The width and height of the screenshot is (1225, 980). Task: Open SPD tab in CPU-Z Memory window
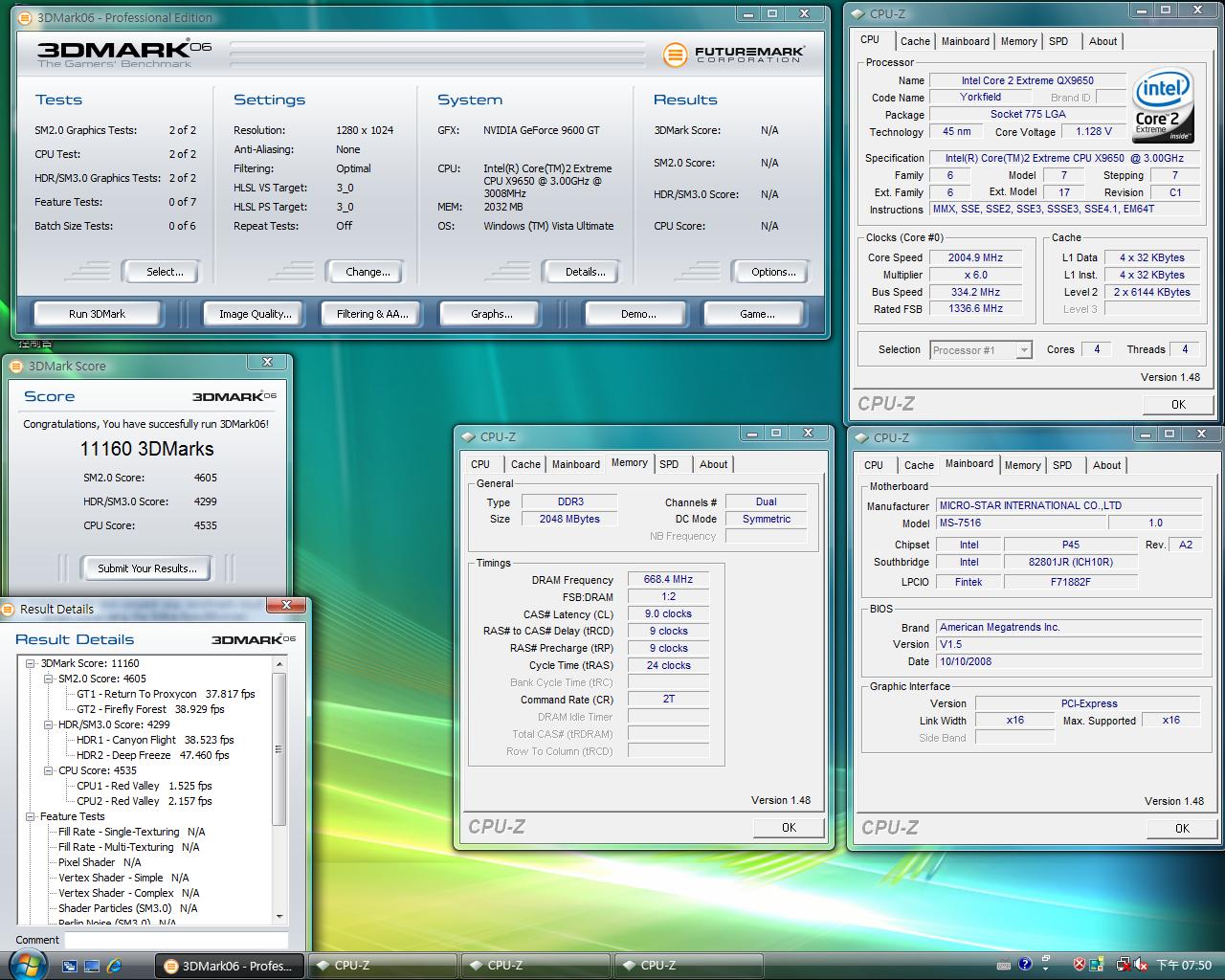pos(669,464)
